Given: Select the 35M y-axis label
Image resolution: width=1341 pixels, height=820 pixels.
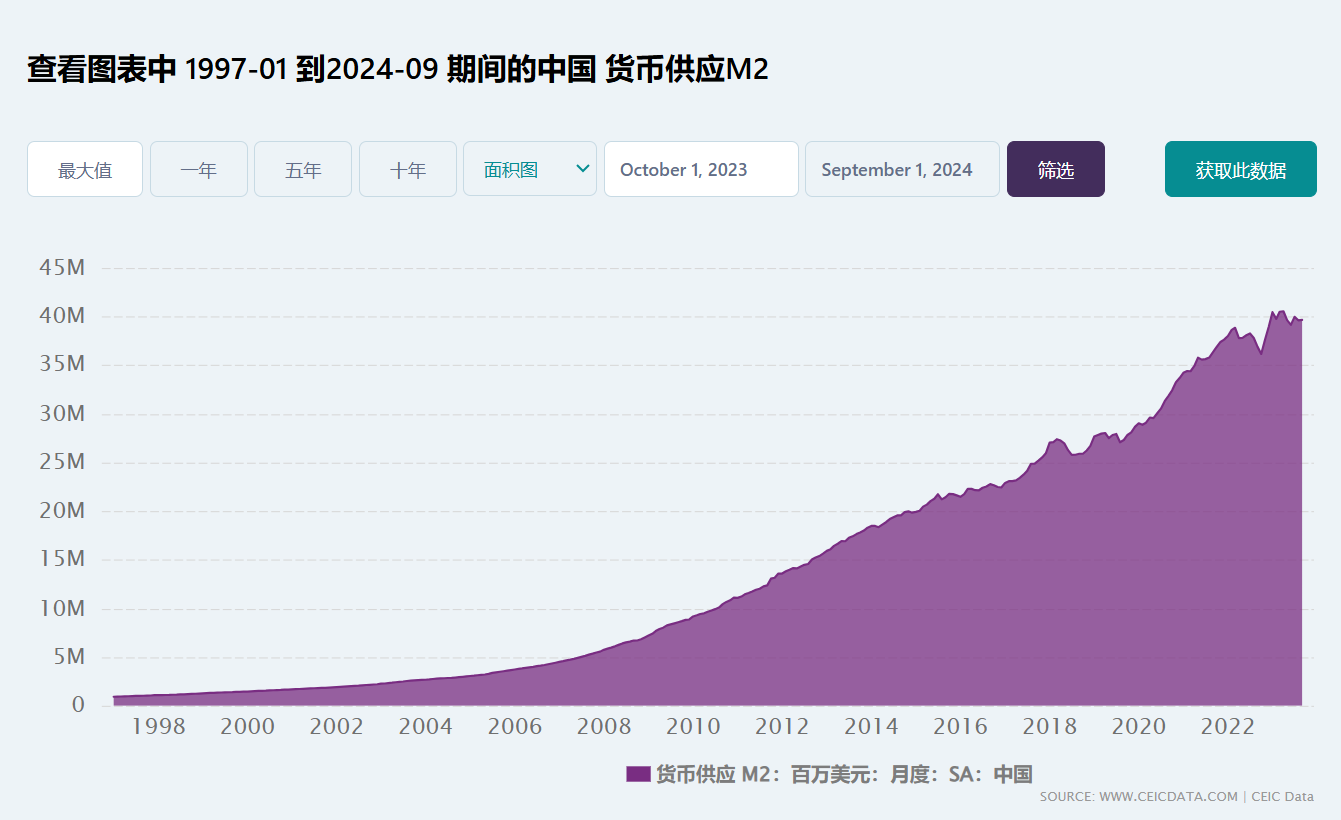Looking at the screenshot, I should pyautogui.click(x=62, y=364).
